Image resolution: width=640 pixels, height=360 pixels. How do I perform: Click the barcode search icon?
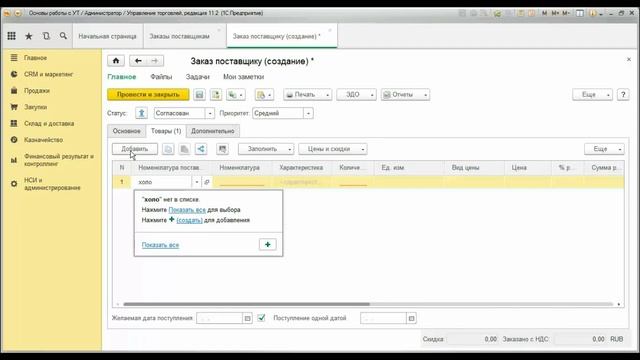coord(222,149)
